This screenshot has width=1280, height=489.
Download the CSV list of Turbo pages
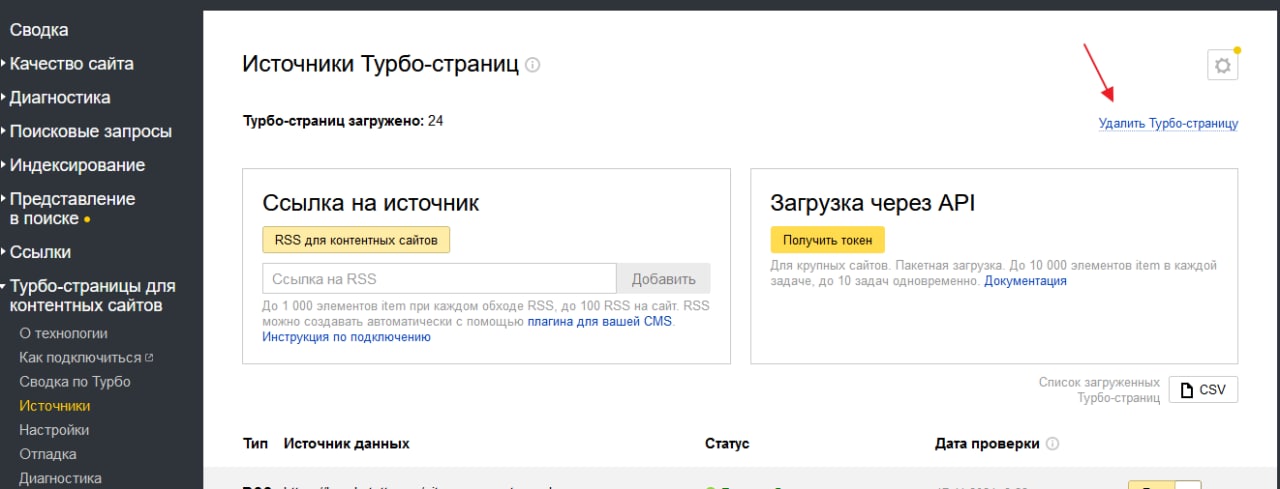pos(1203,390)
